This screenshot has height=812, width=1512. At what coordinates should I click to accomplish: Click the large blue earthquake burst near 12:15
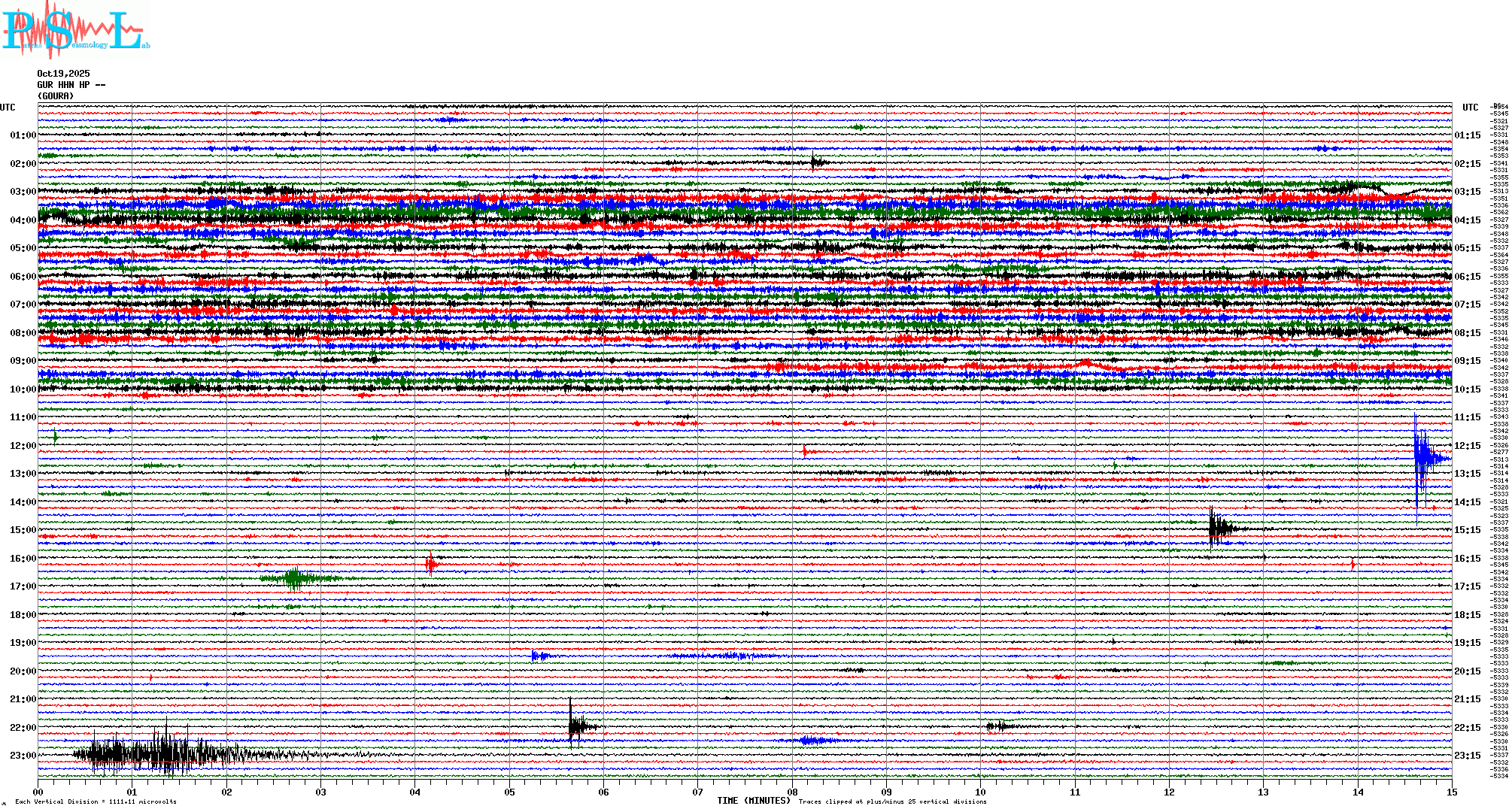tap(1423, 457)
